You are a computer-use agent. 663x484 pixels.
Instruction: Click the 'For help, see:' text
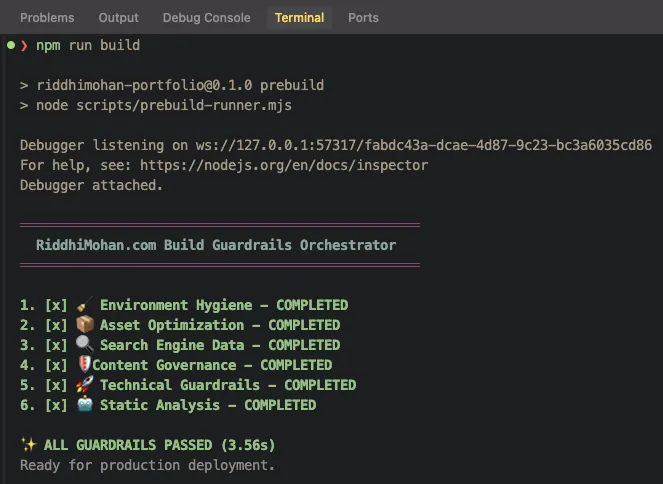point(76,165)
